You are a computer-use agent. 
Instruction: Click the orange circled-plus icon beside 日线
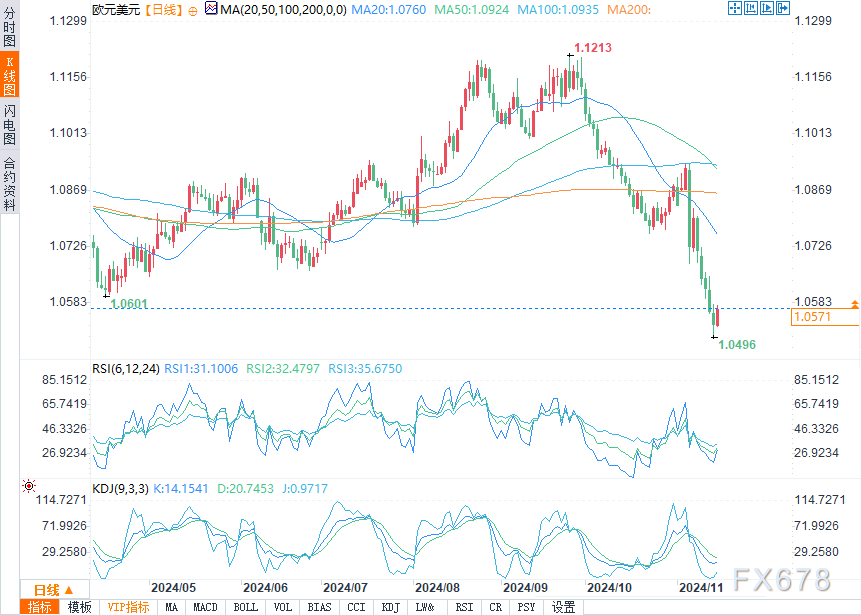192,11
